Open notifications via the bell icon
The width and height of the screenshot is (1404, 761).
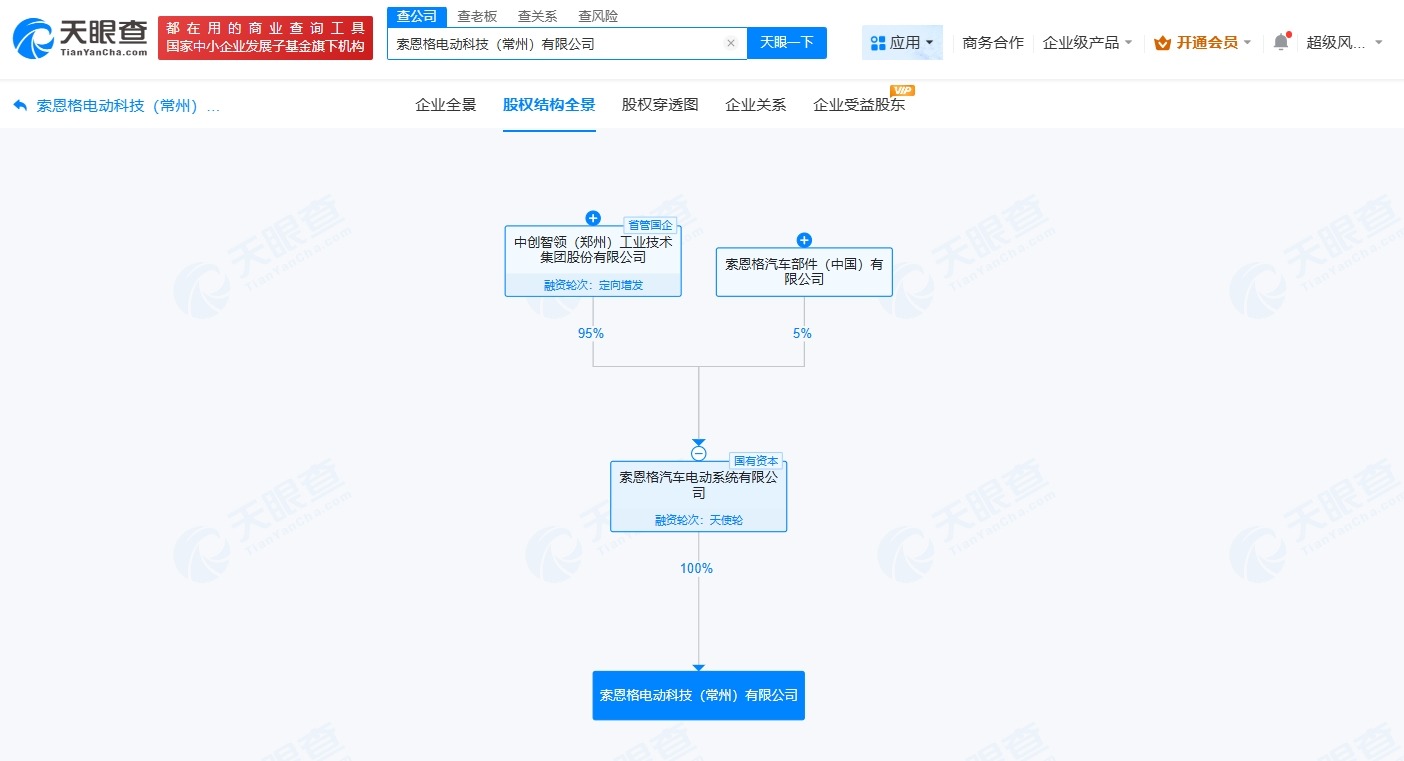pos(1281,42)
